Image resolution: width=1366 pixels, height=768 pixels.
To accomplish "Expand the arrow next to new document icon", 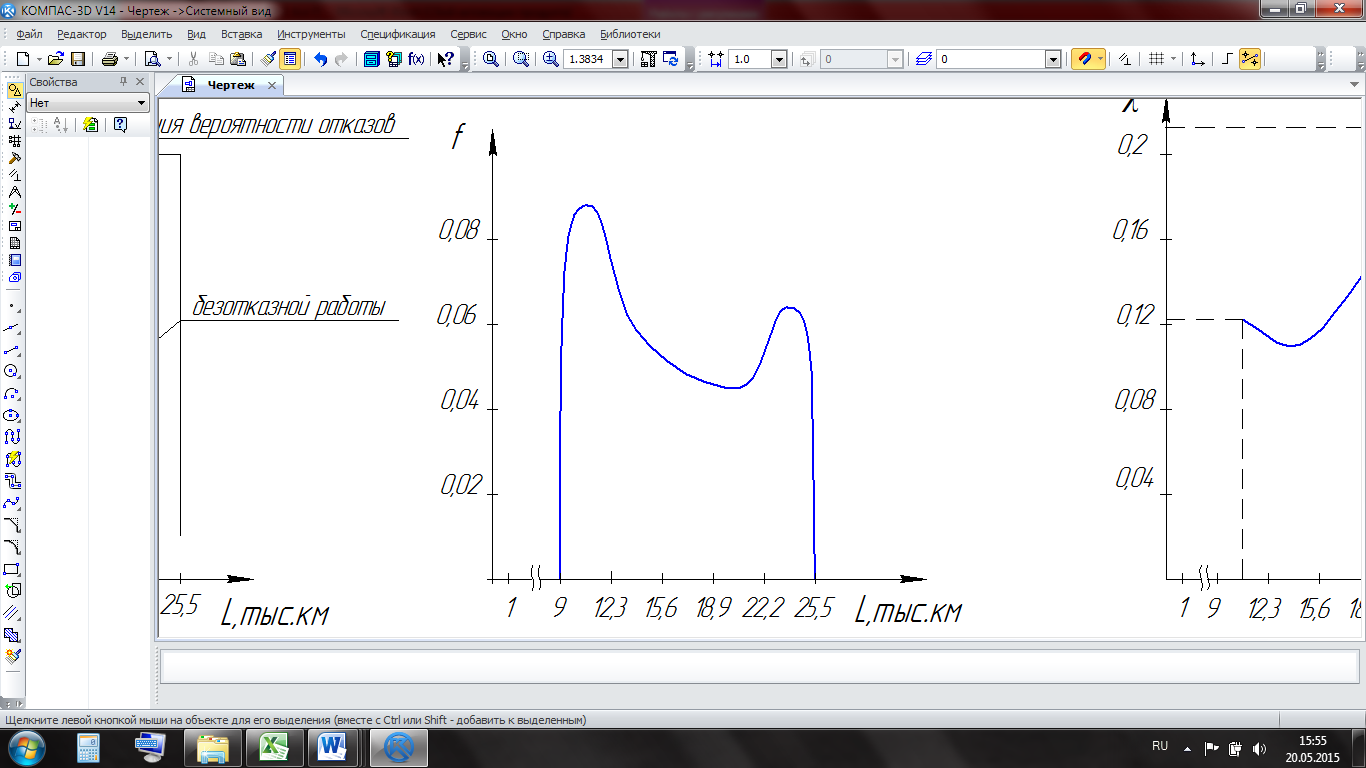I will 38,59.
